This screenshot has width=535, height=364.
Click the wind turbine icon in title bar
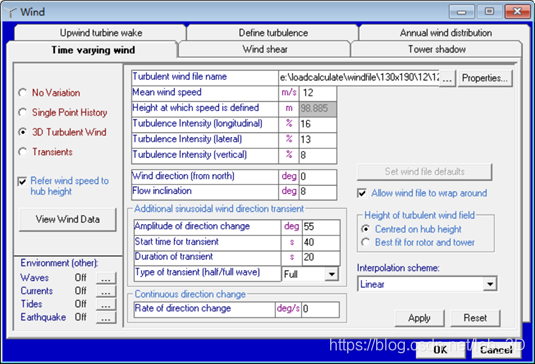(x=11, y=12)
